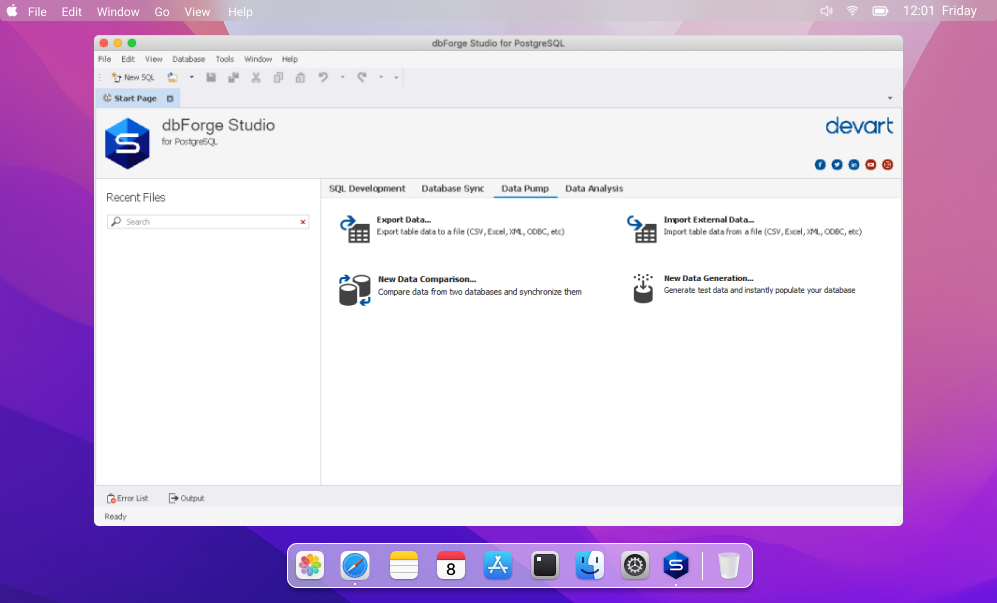Open the Go menu in macOS menu bar
Image resolution: width=997 pixels, height=603 pixels.
coord(162,11)
